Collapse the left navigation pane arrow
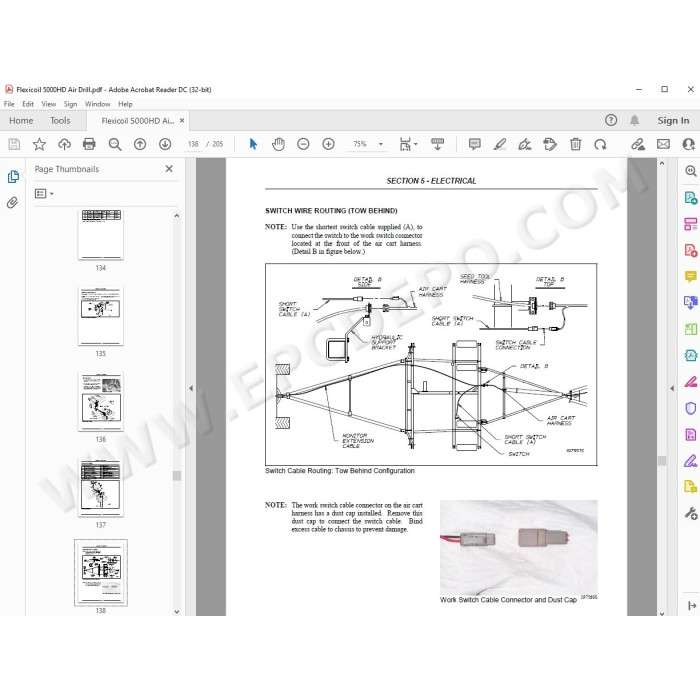 (x=191, y=388)
